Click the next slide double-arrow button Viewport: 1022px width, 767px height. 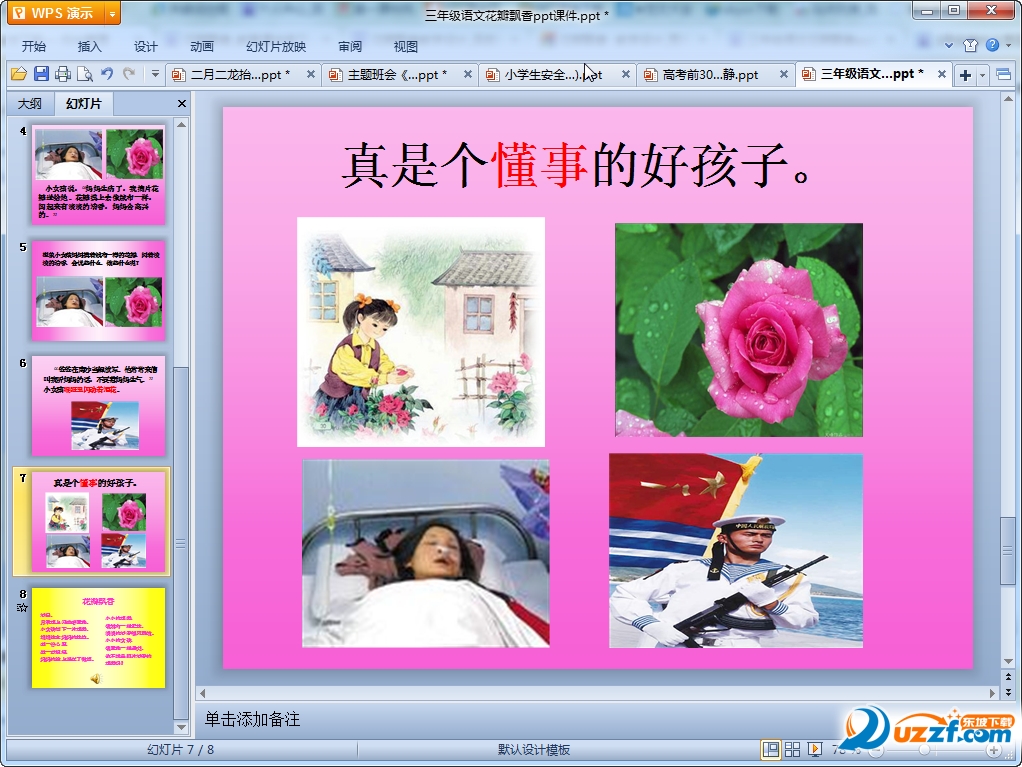coord(1008,691)
